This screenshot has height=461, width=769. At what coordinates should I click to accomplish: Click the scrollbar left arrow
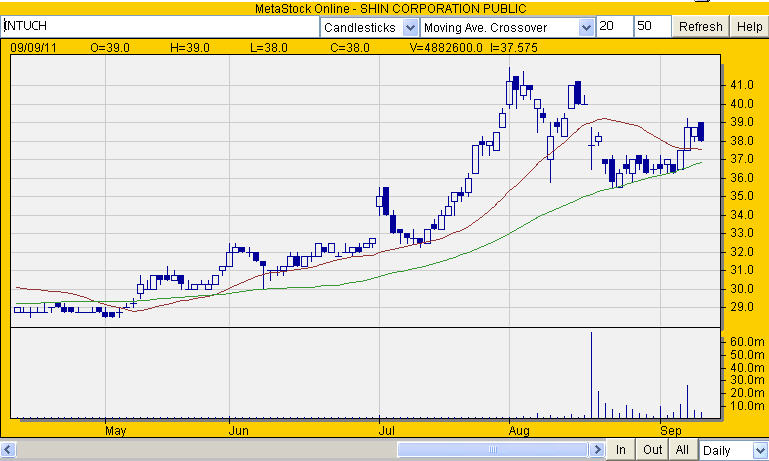point(8,449)
